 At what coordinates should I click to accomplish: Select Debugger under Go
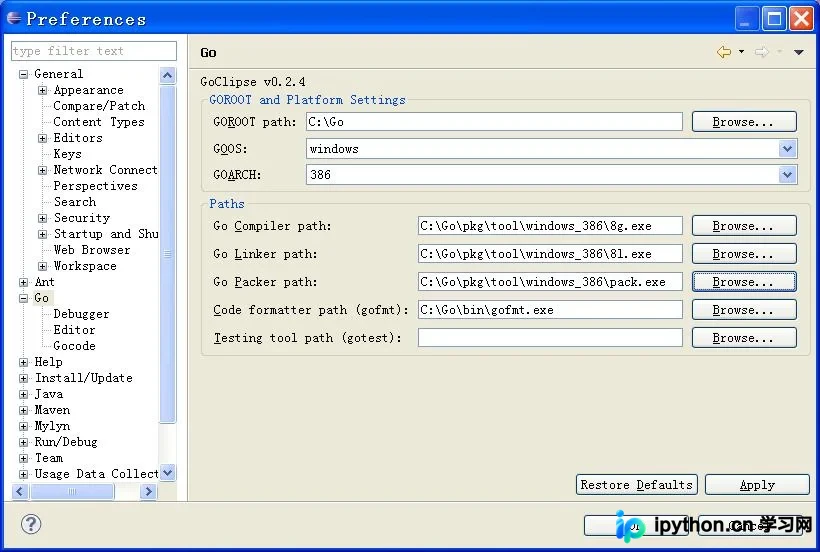click(x=81, y=314)
